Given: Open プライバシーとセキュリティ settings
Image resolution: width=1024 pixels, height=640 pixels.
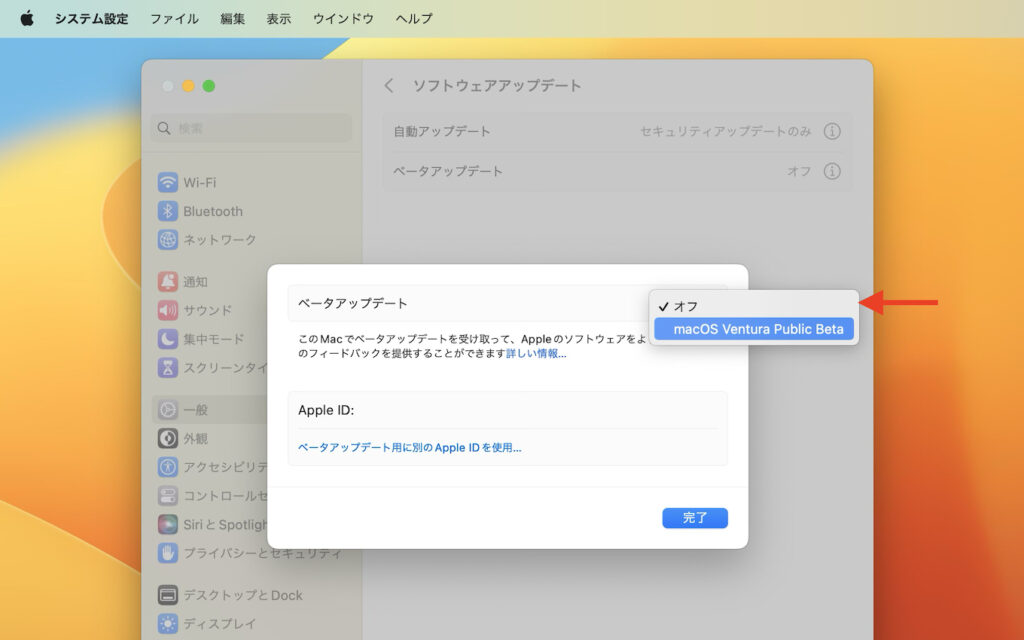Looking at the screenshot, I should click(x=245, y=553).
